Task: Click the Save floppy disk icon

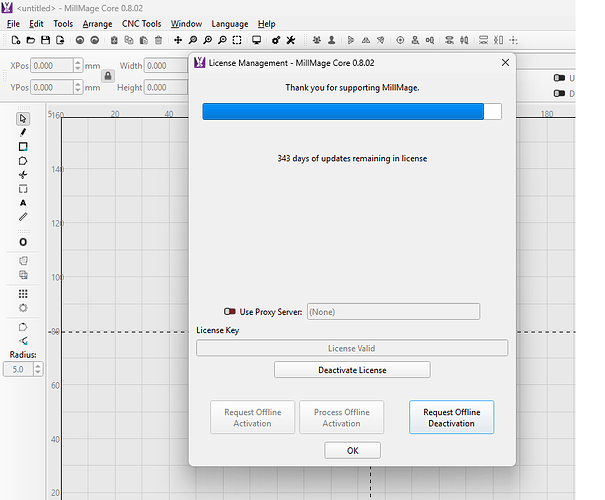Action: coord(46,40)
